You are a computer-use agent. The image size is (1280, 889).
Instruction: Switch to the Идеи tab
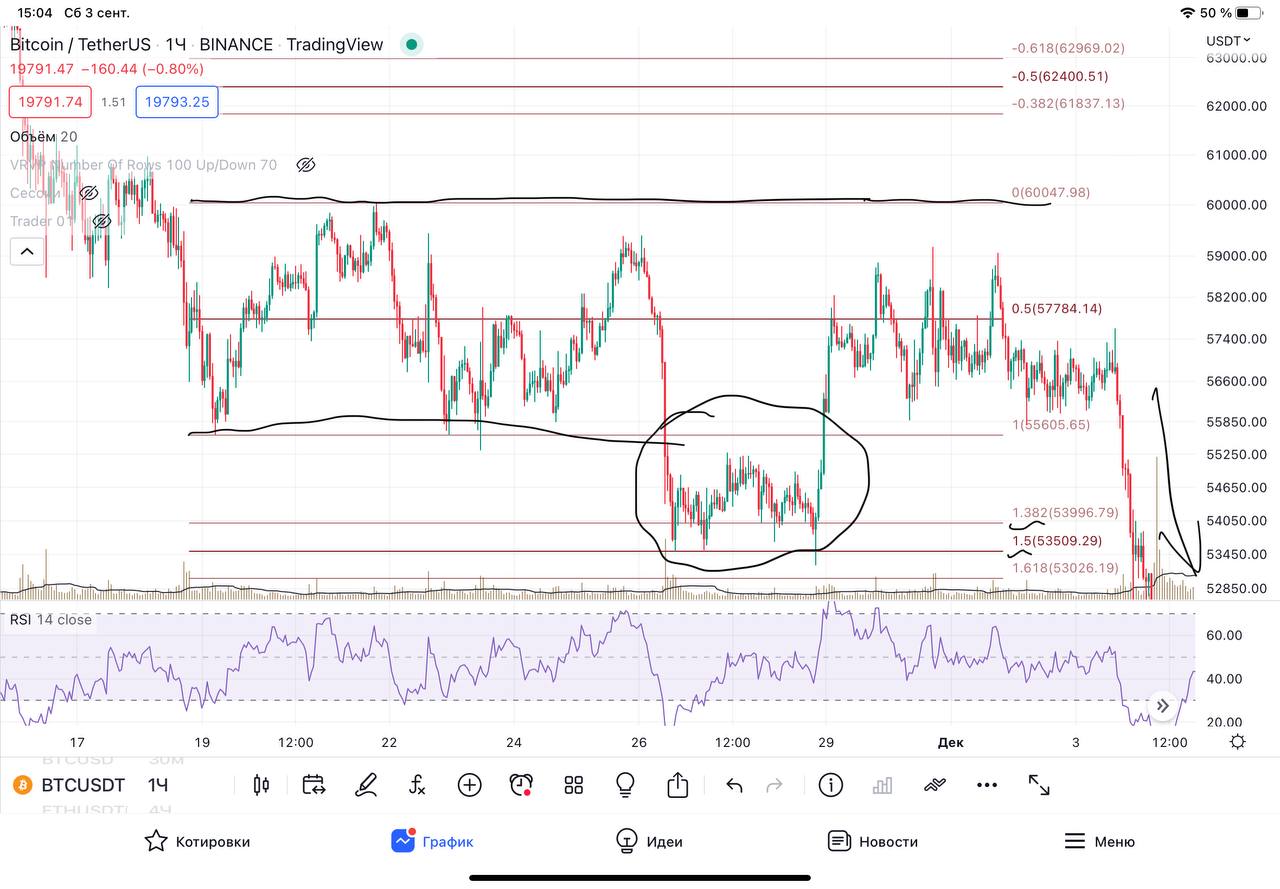tap(649, 841)
